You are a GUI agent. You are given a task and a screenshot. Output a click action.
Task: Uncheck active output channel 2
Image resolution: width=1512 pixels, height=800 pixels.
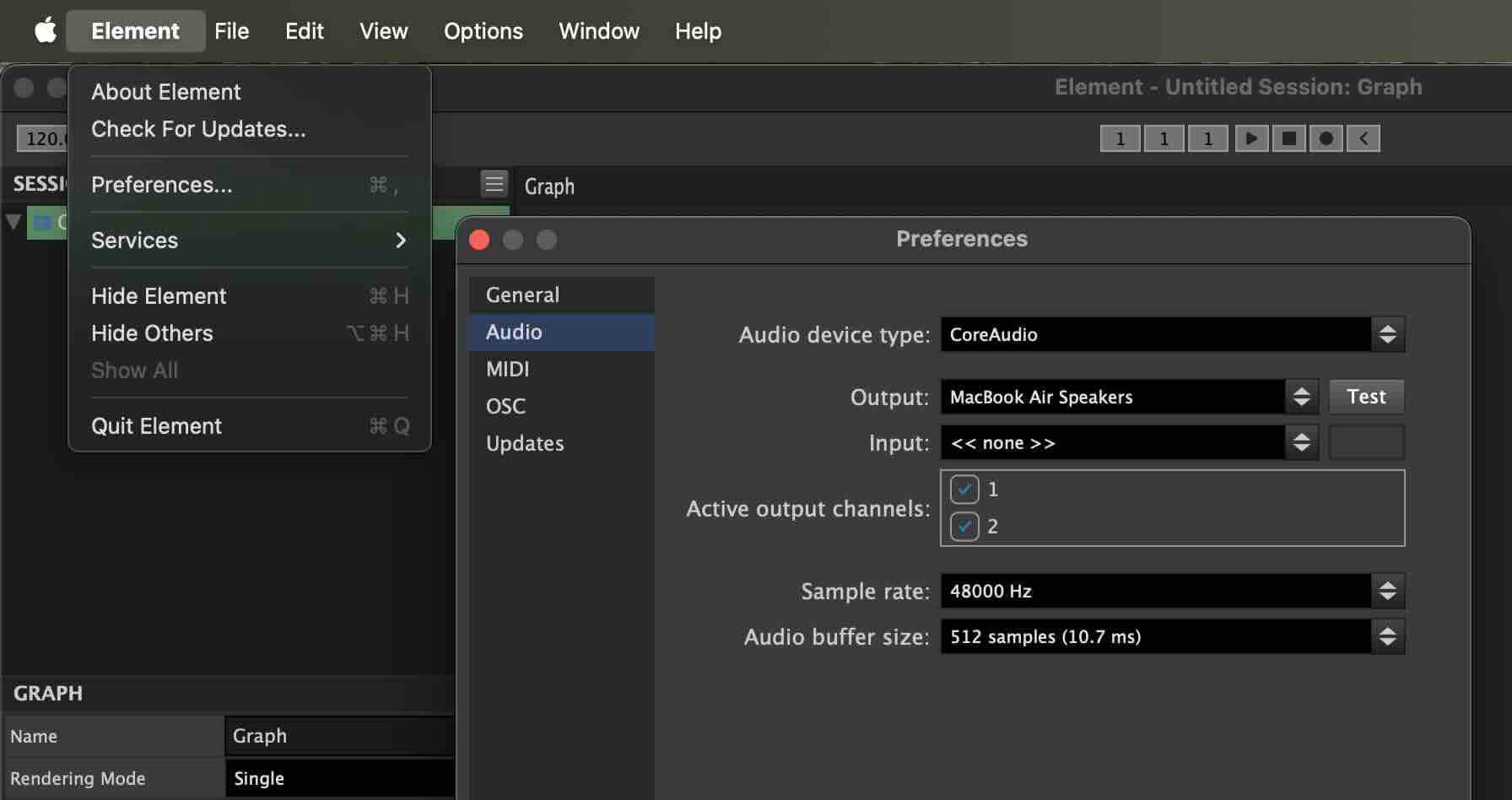click(x=964, y=527)
